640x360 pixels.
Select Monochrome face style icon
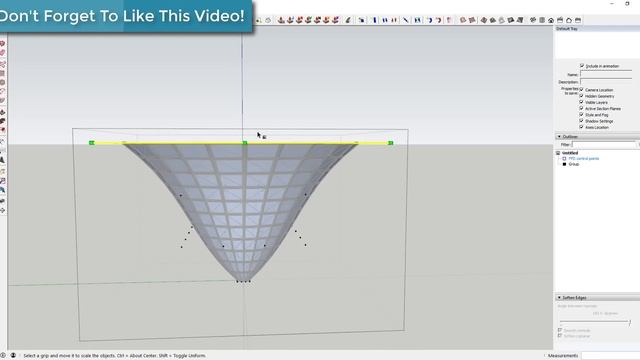[x=520, y=20]
